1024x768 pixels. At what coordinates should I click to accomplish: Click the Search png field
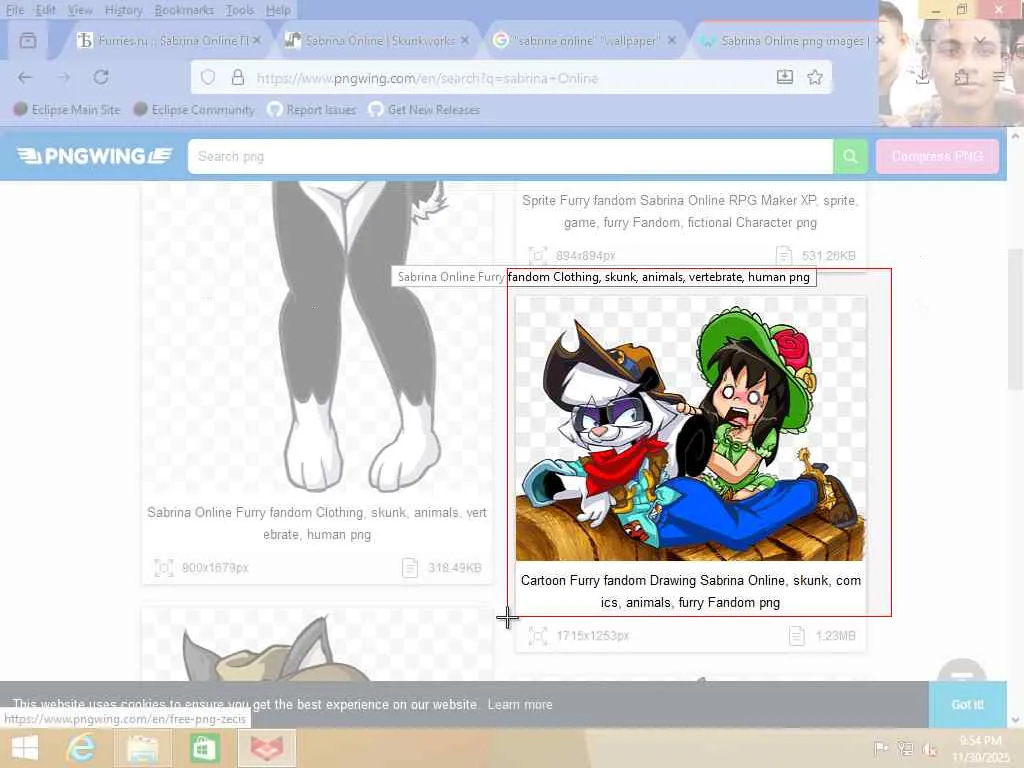[510, 157]
